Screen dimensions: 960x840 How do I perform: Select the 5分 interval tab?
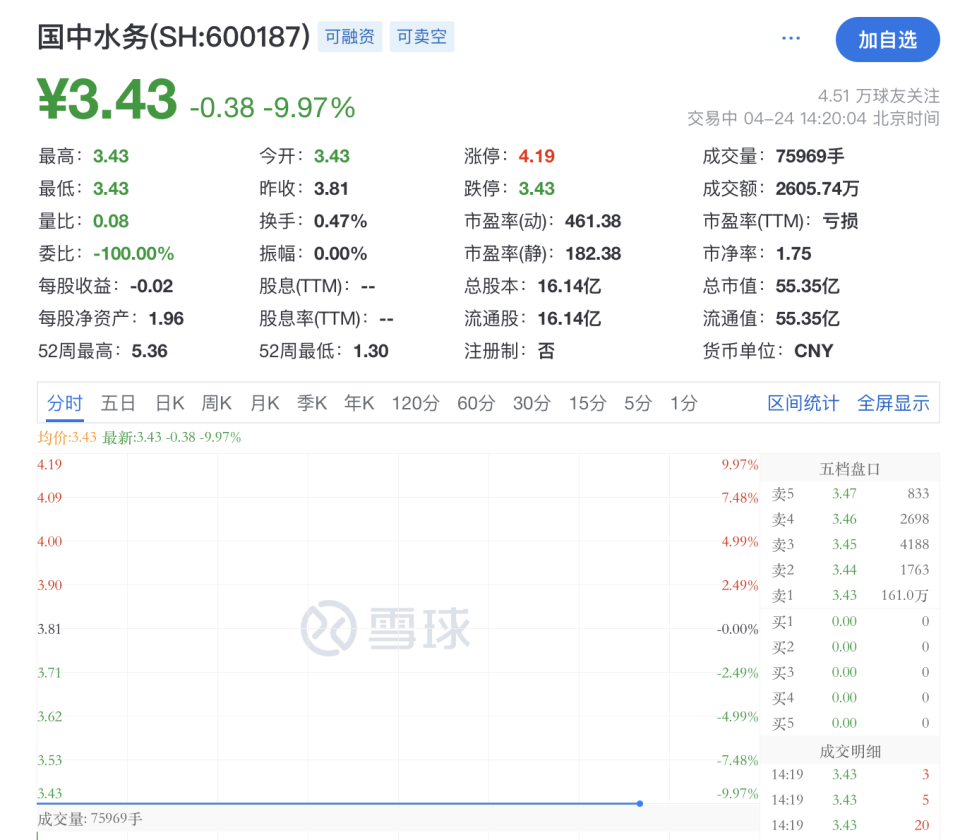point(638,403)
